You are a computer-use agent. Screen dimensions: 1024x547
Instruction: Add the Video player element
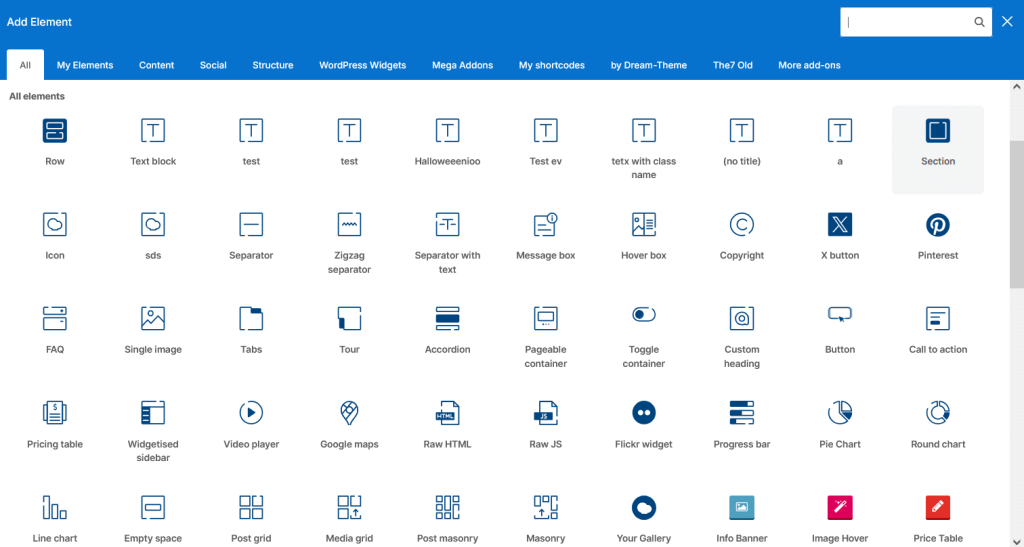coord(251,425)
